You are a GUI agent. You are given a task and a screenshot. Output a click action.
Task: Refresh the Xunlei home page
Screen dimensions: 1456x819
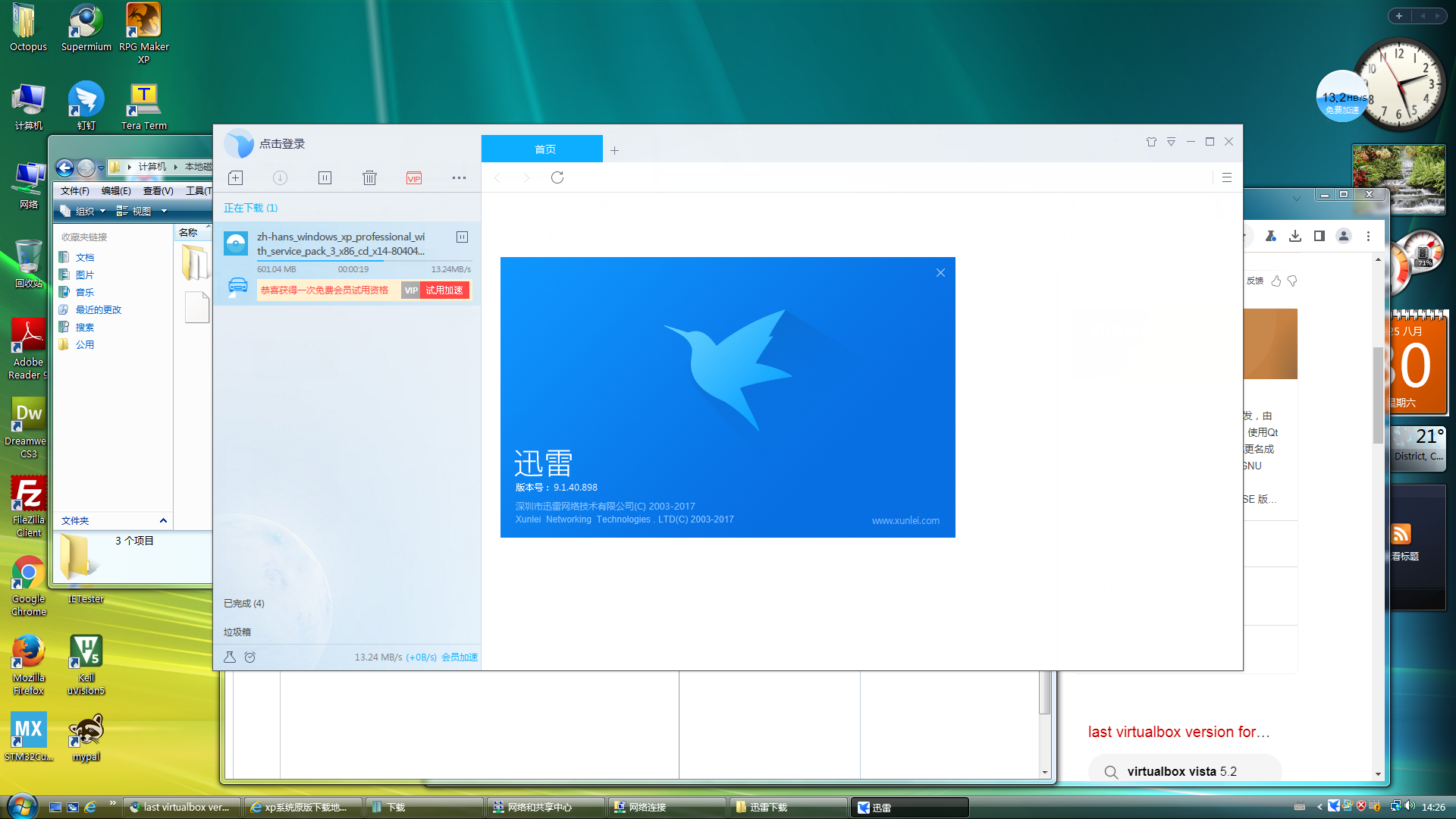click(557, 177)
